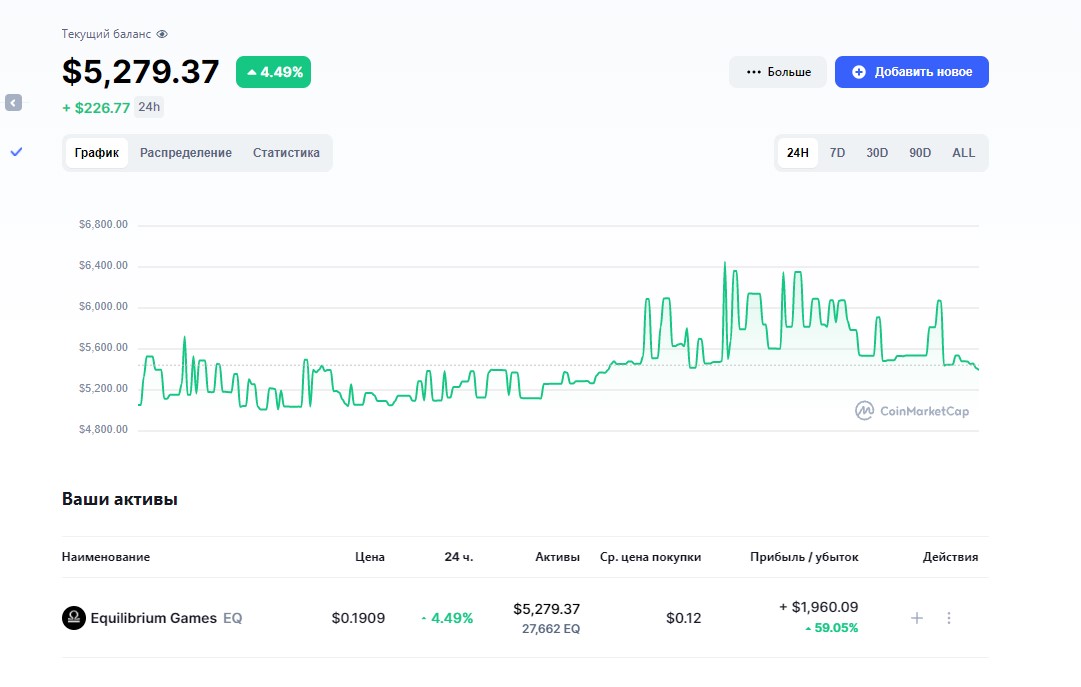The image size is (1081, 687).
Task: Select the 30D time range
Action: (877, 152)
